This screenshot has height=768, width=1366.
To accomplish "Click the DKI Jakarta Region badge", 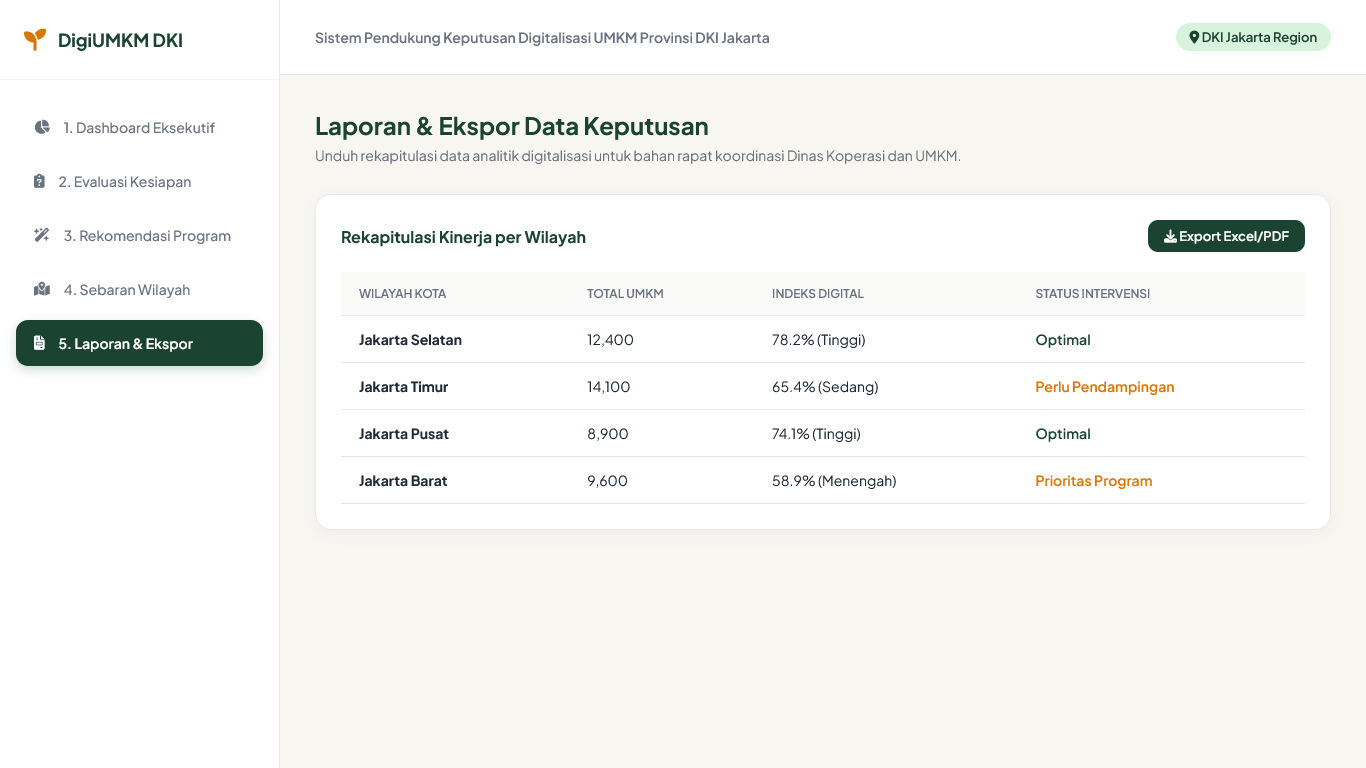I will (x=1253, y=37).
